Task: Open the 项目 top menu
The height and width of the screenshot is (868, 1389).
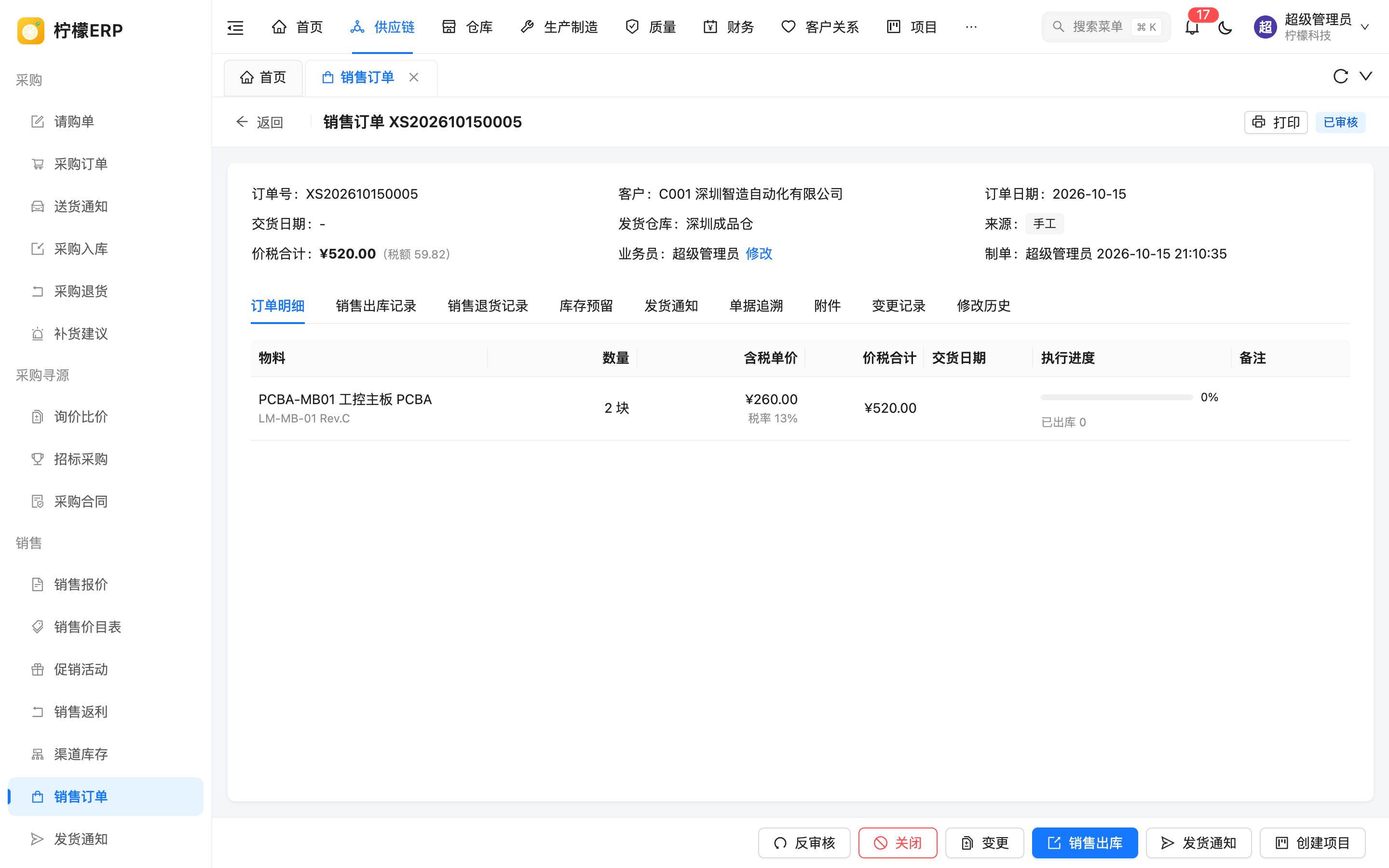Action: [x=912, y=27]
